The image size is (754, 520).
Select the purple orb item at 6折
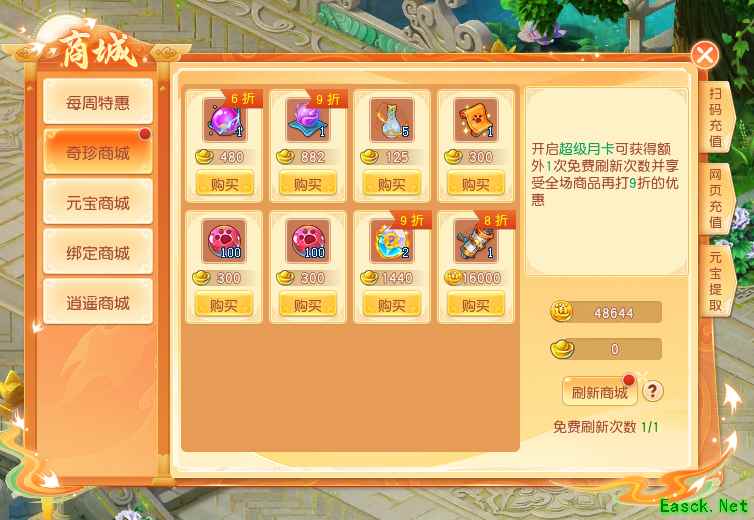[x=225, y=120]
